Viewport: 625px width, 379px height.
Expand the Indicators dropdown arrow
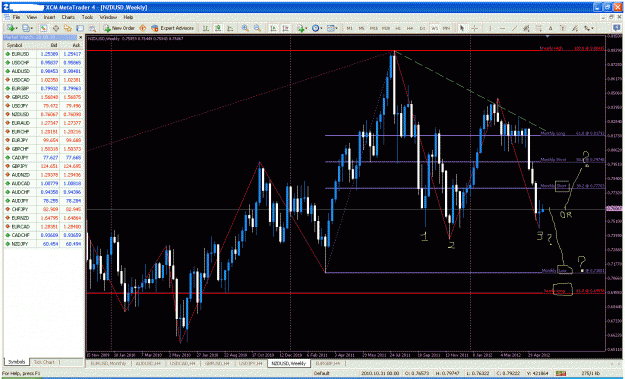(306, 28)
